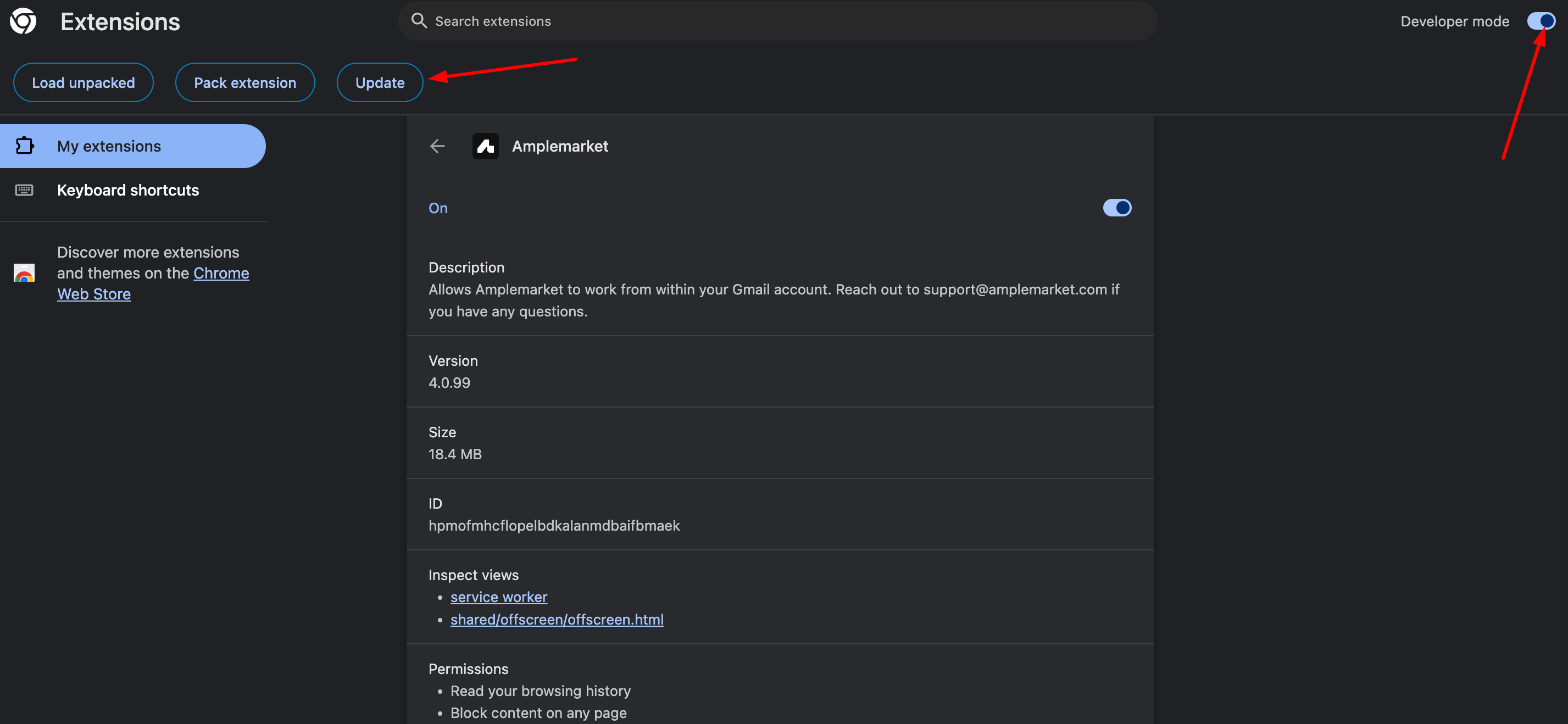1568x724 pixels.
Task: Open shared/offscreen/offscreen.html inspect link
Action: pyautogui.click(x=557, y=619)
